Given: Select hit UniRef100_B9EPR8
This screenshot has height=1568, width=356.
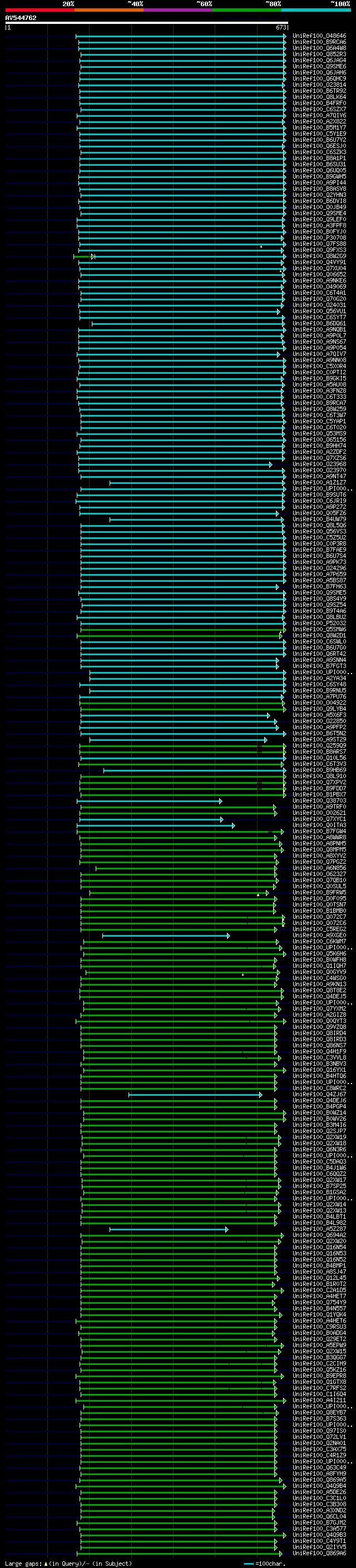Looking at the screenshot, I should pyautogui.click(x=319, y=1376).
